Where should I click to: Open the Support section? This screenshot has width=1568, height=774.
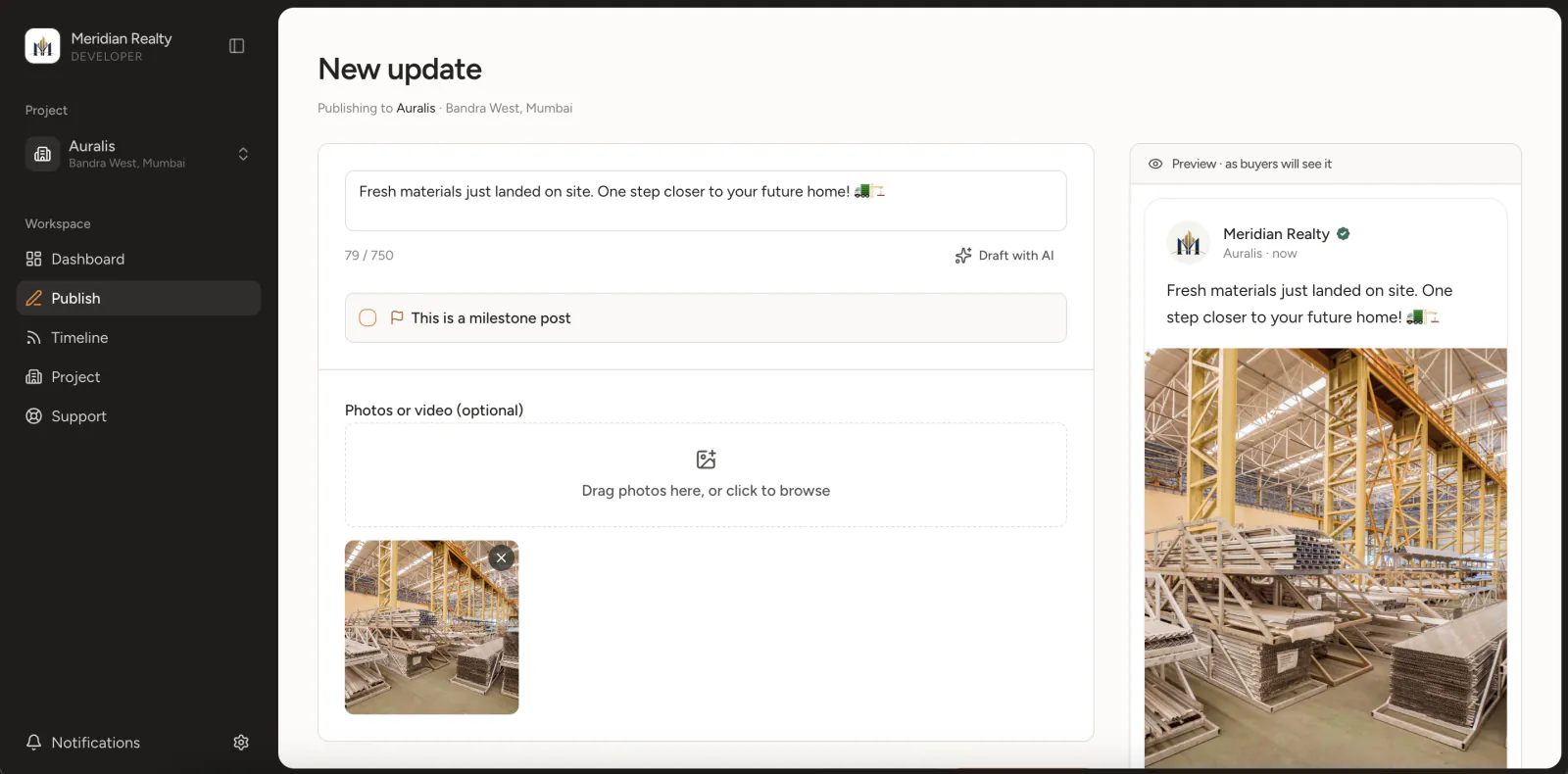138,415
